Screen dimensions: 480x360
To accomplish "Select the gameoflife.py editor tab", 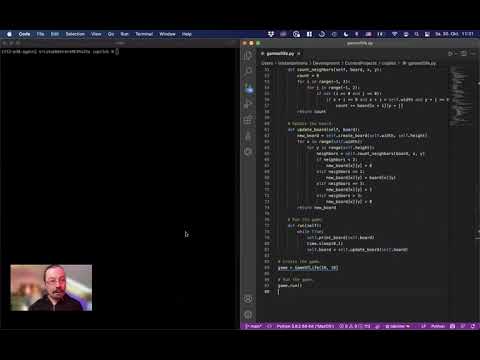I will tap(281, 53).
